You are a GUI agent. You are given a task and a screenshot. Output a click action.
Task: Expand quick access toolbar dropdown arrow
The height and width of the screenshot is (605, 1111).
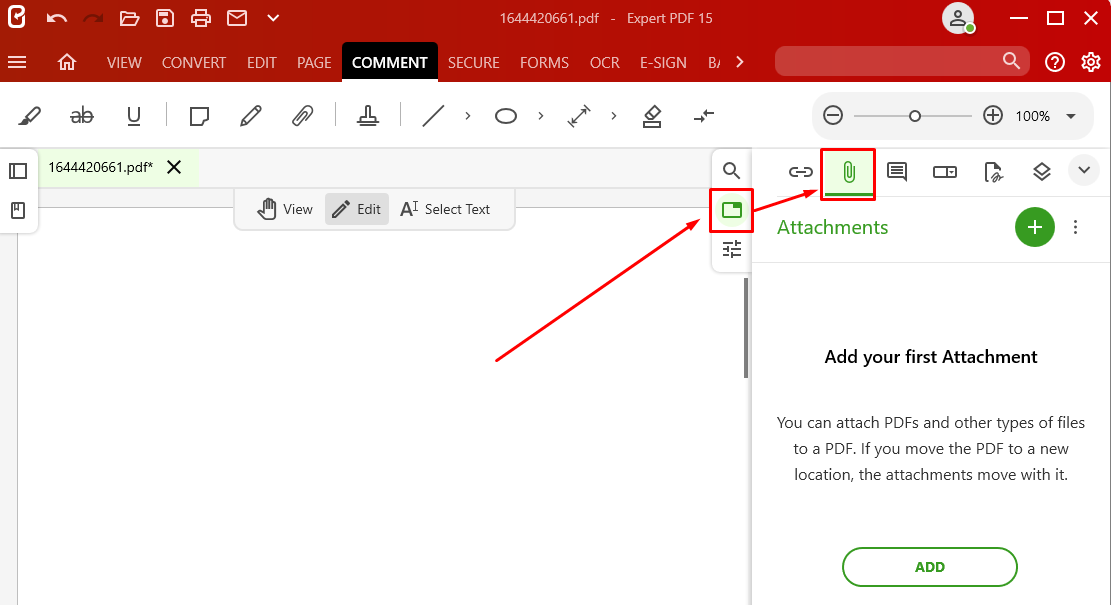273,18
